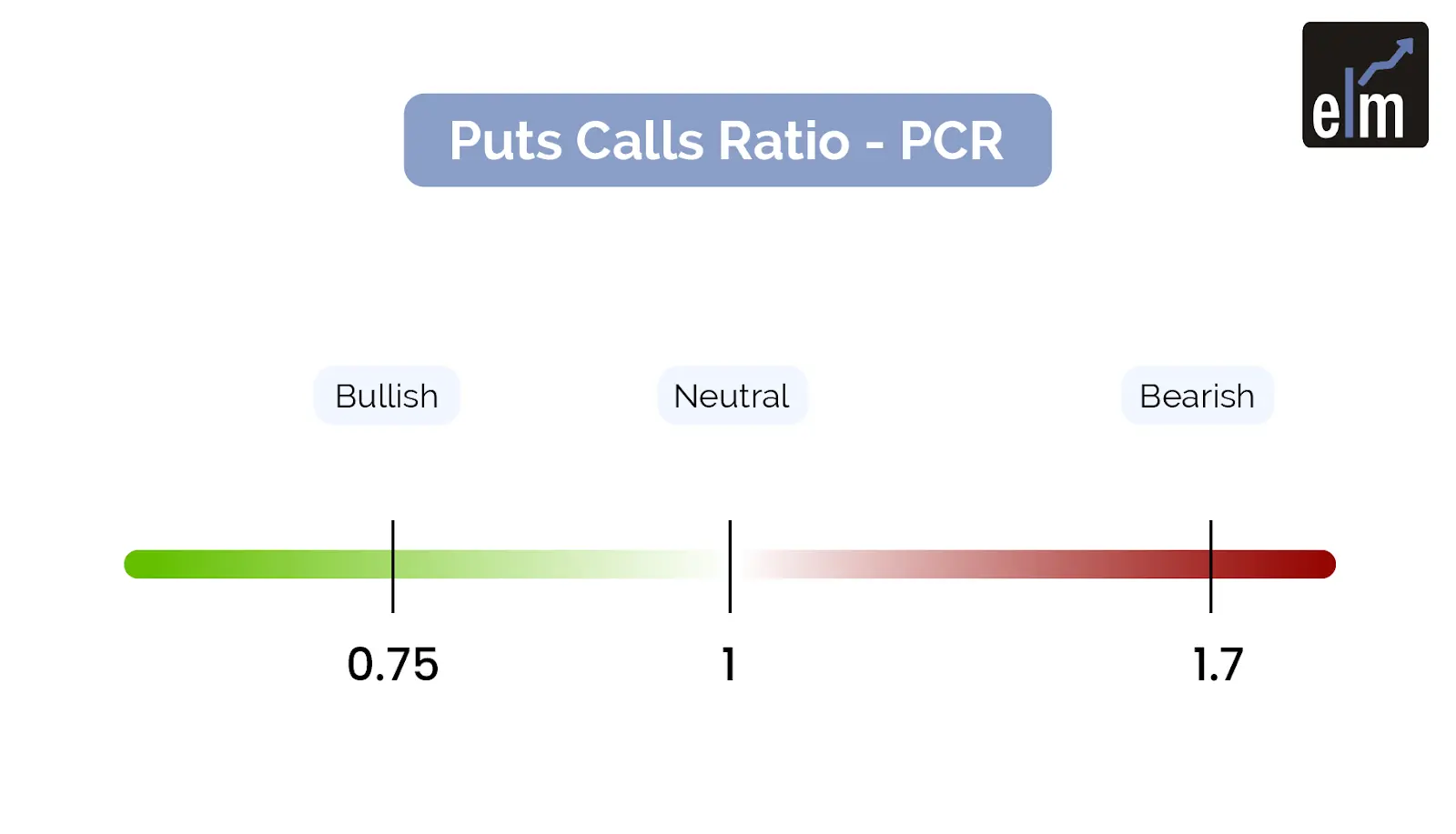Click the elm logo icon

(x=1365, y=85)
